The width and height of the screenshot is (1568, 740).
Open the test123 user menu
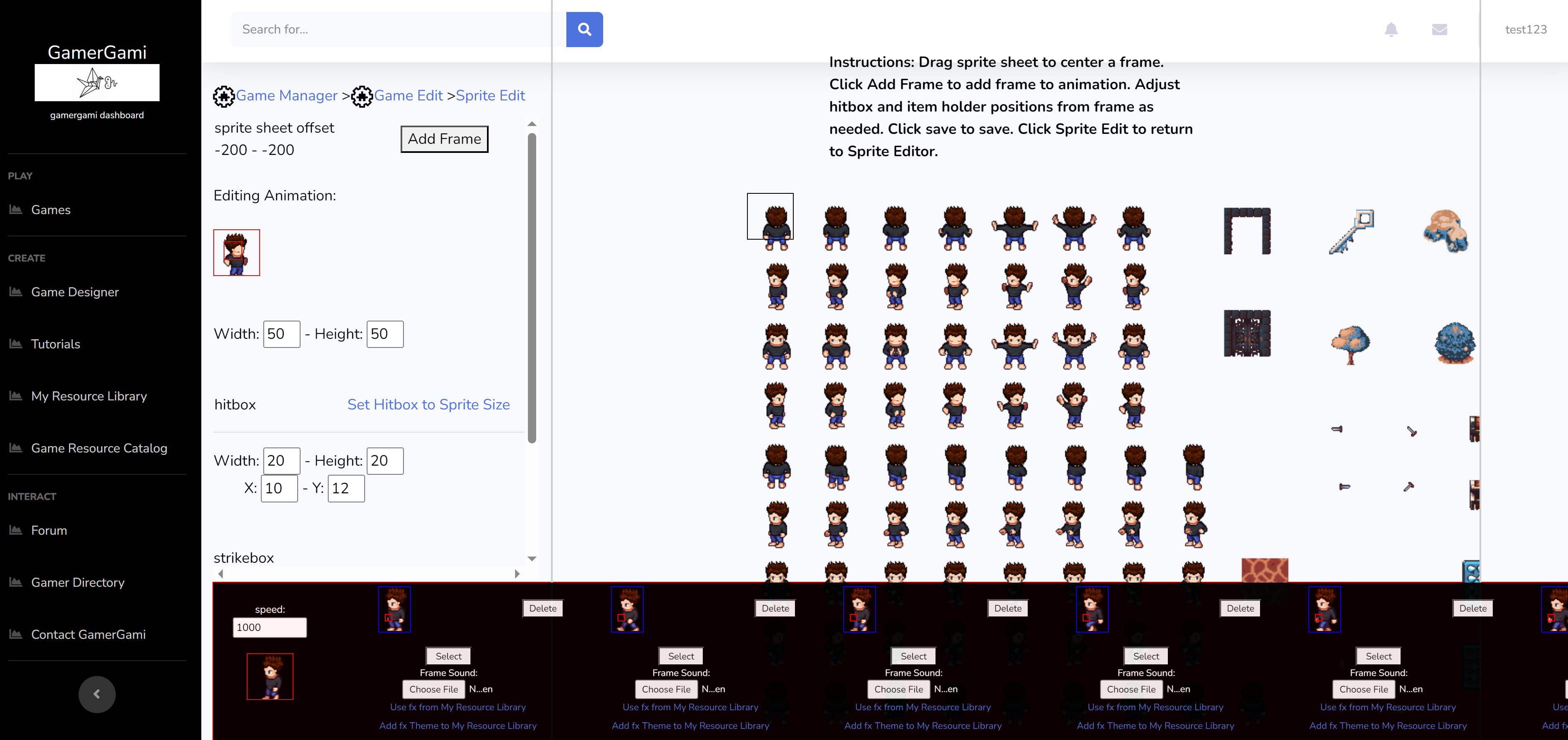1525,29
